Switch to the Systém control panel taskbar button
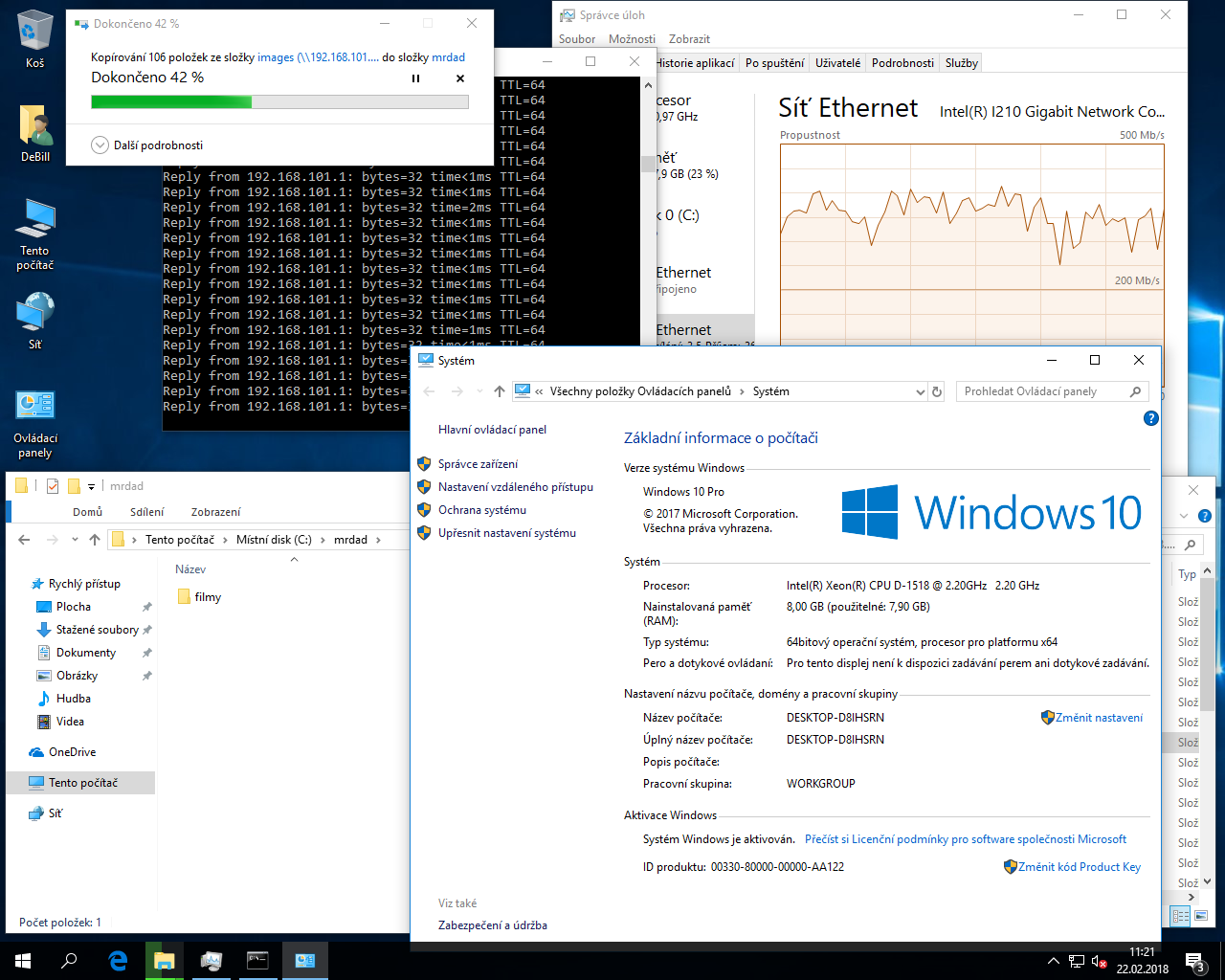The height and width of the screenshot is (980, 1225). pos(305,961)
